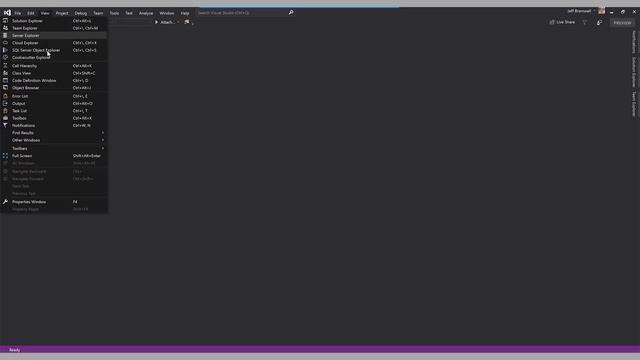Open the Edit menu
640x360 pixels.
click(x=31, y=13)
